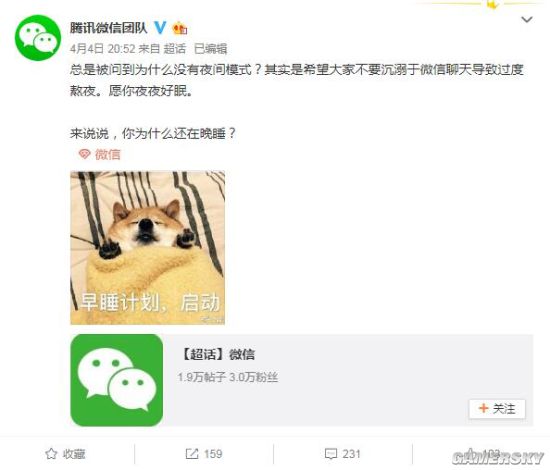Click the repost share icon
The height and width of the screenshot is (470, 550).
click(x=192, y=454)
